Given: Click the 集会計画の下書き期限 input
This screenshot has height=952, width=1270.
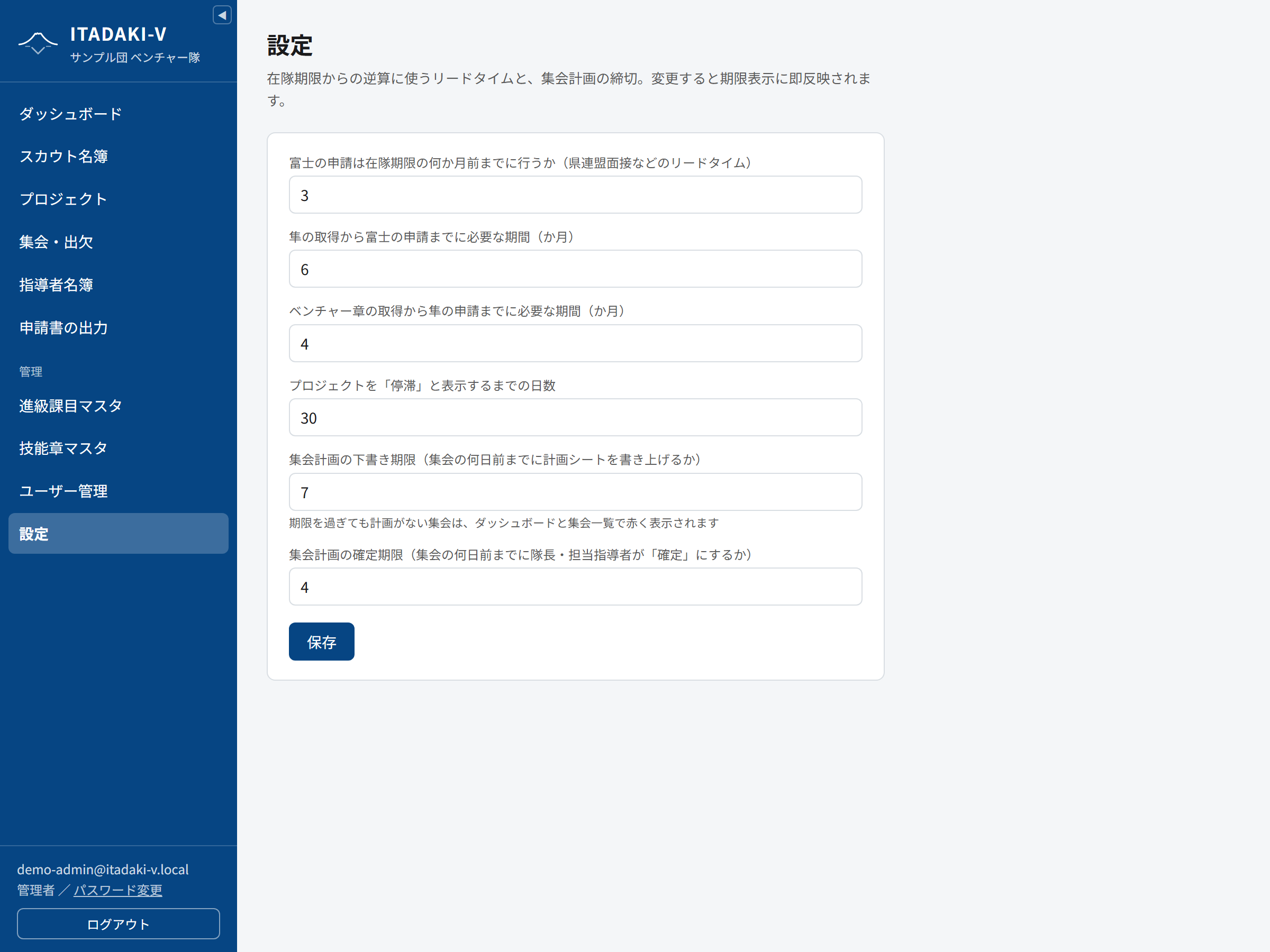Looking at the screenshot, I should point(575,492).
